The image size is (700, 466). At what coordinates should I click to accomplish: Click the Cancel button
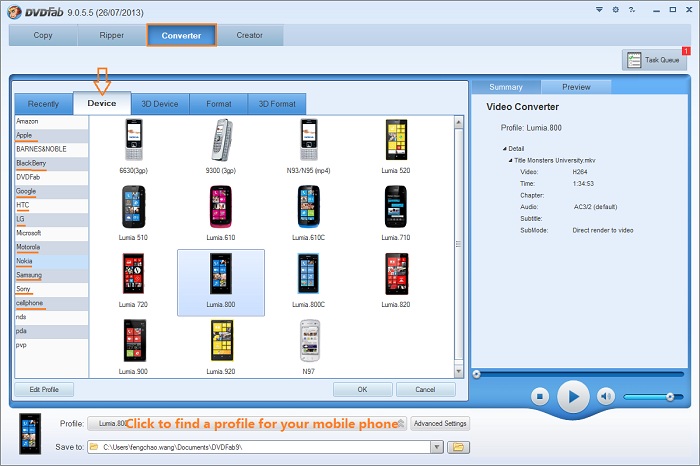point(425,390)
